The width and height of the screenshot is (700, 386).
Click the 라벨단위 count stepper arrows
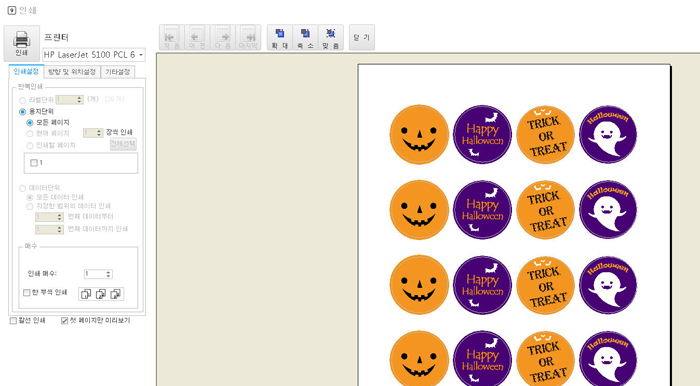(79, 100)
